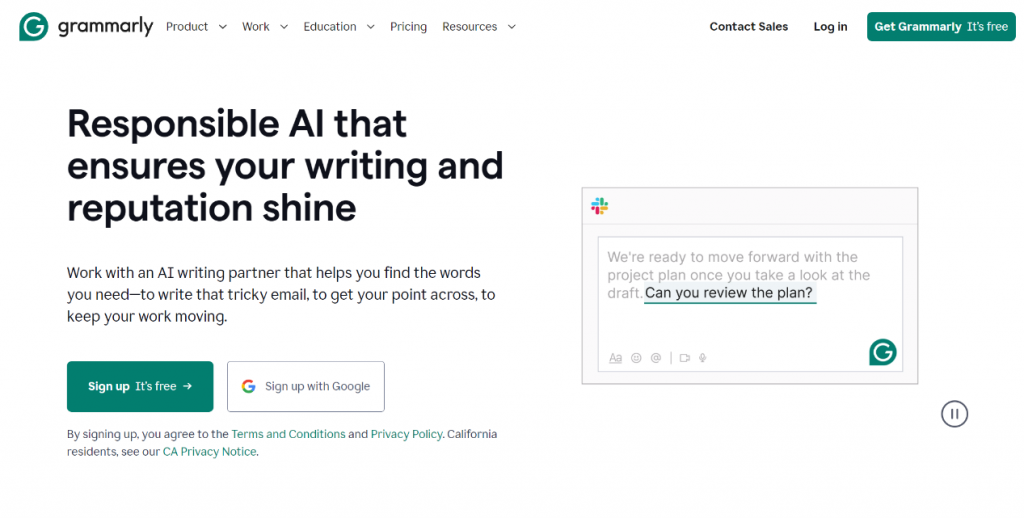
Task: Select Sign up with Google
Action: pyautogui.click(x=306, y=387)
